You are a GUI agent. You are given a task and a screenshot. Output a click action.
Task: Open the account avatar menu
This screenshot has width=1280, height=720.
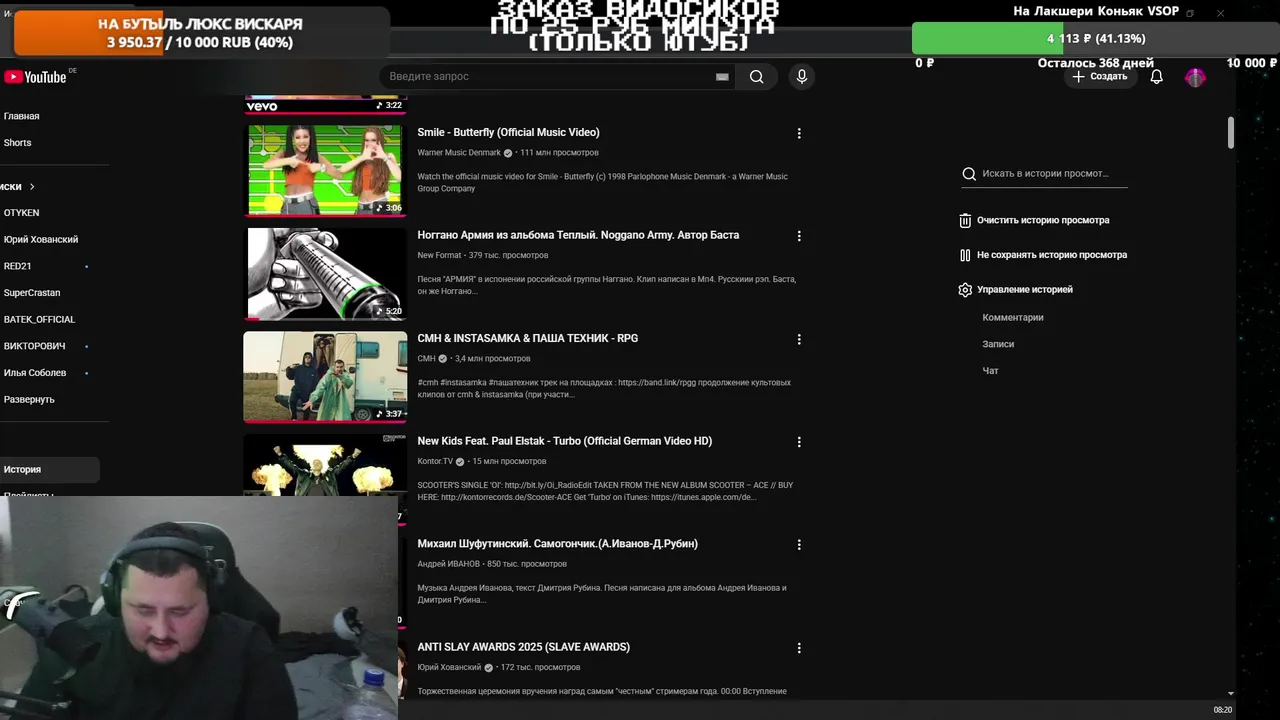click(x=1195, y=77)
